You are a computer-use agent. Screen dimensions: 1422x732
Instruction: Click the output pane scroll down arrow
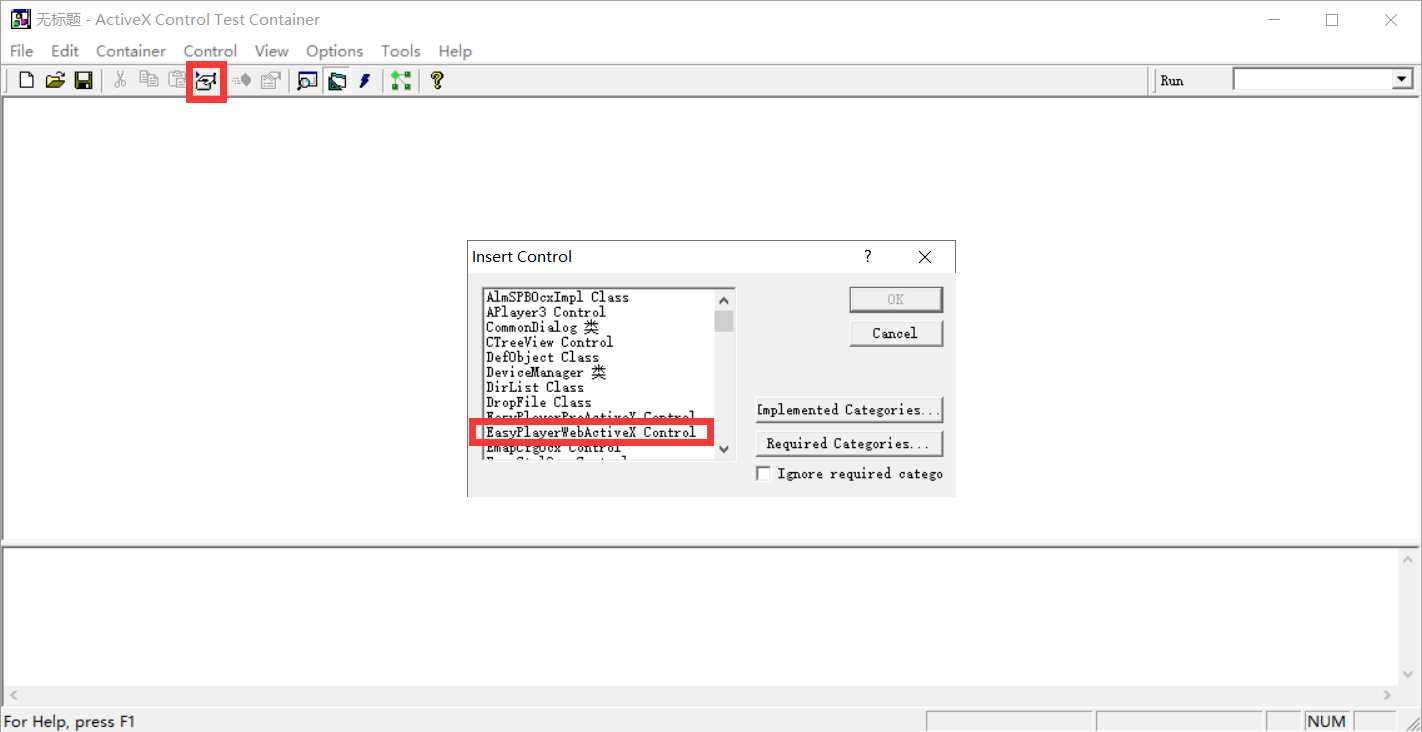[1408, 674]
